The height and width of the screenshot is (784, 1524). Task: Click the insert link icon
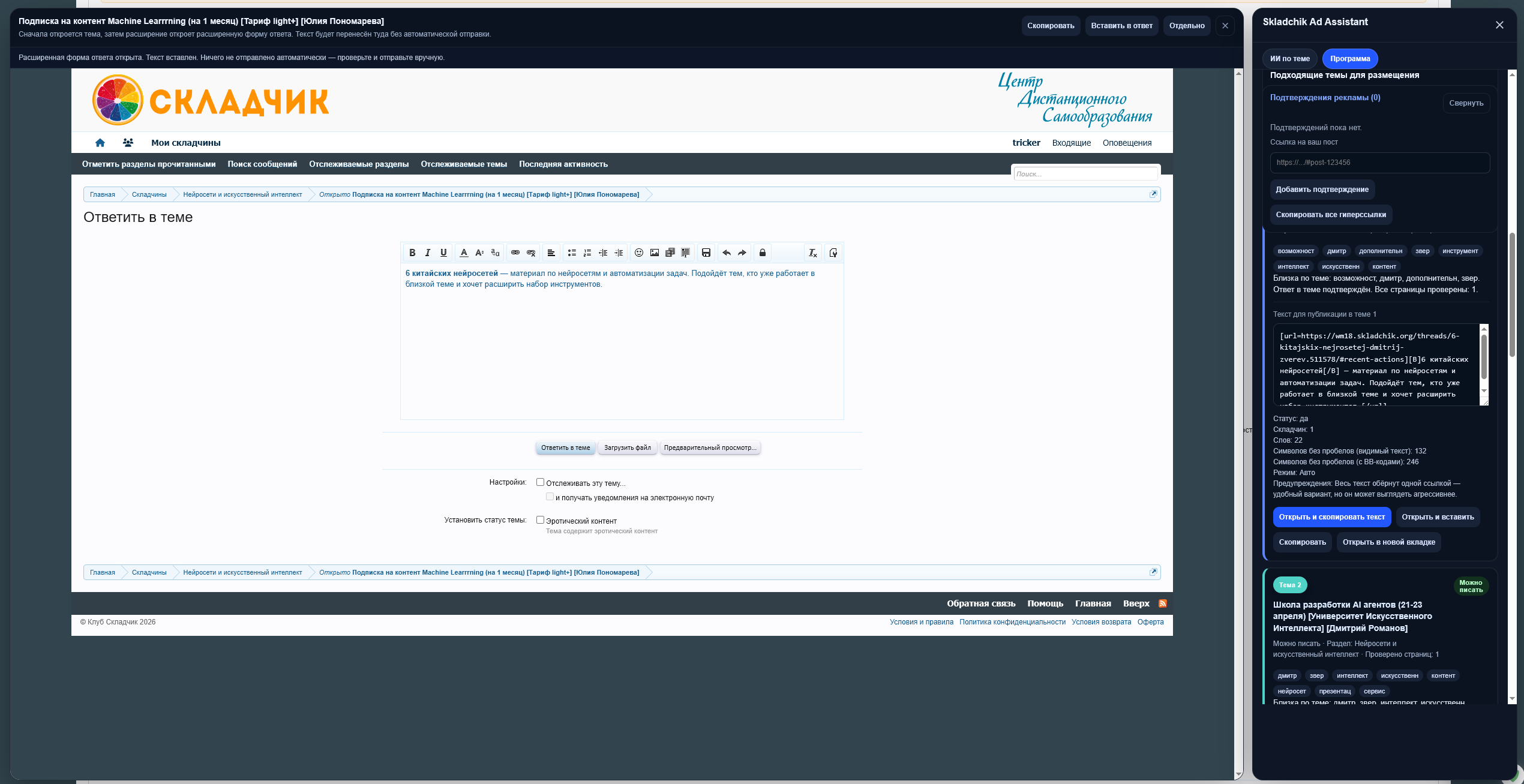515,253
